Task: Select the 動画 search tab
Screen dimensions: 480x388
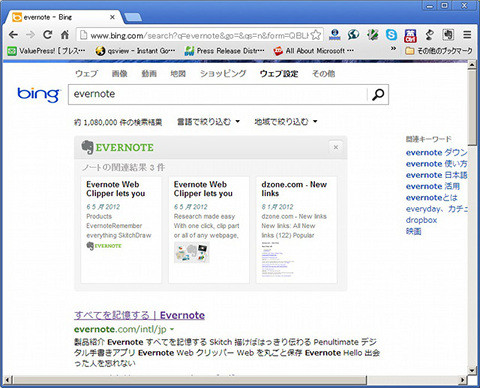Action: (x=149, y=74)
